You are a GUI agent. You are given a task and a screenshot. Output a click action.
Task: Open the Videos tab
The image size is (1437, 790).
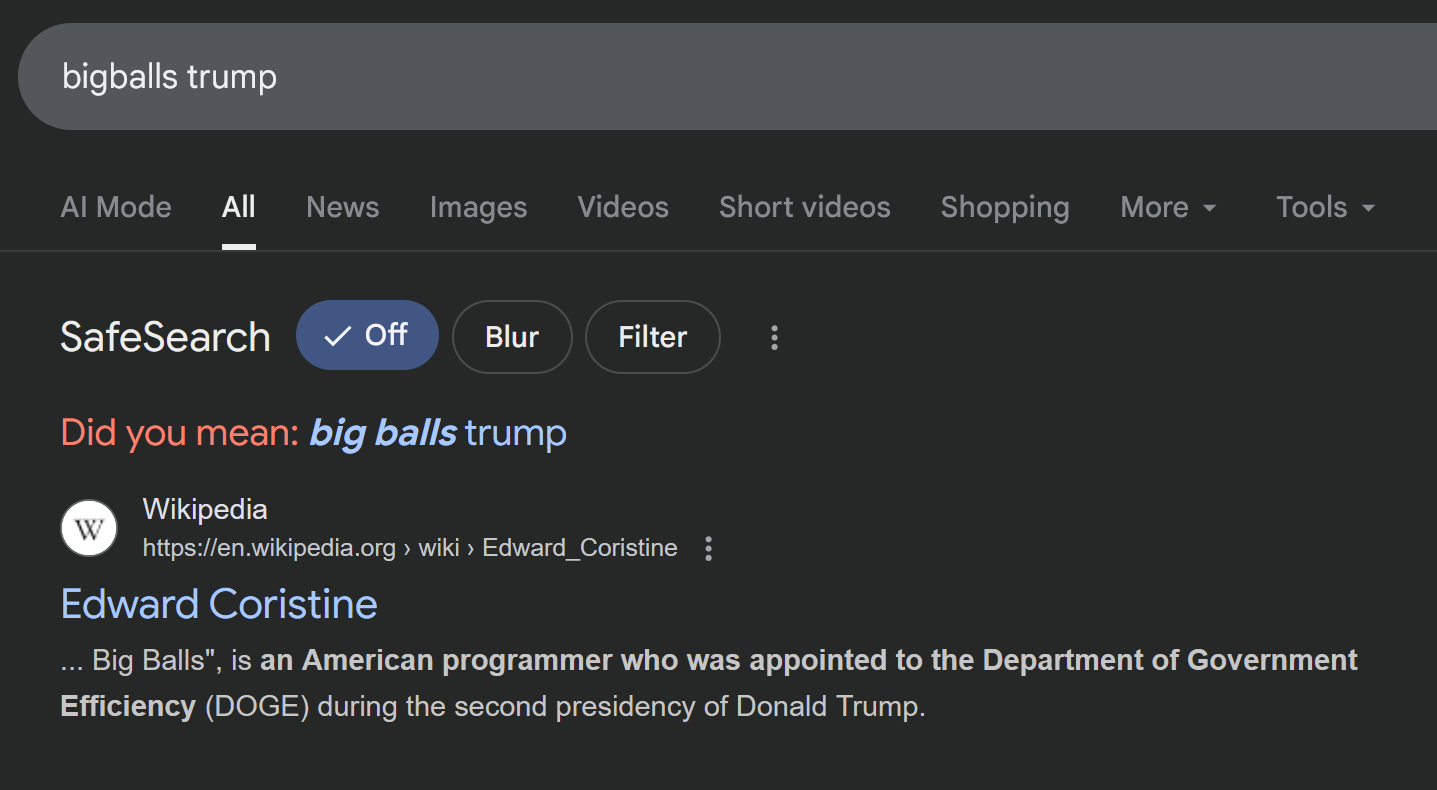coord(623,207)
